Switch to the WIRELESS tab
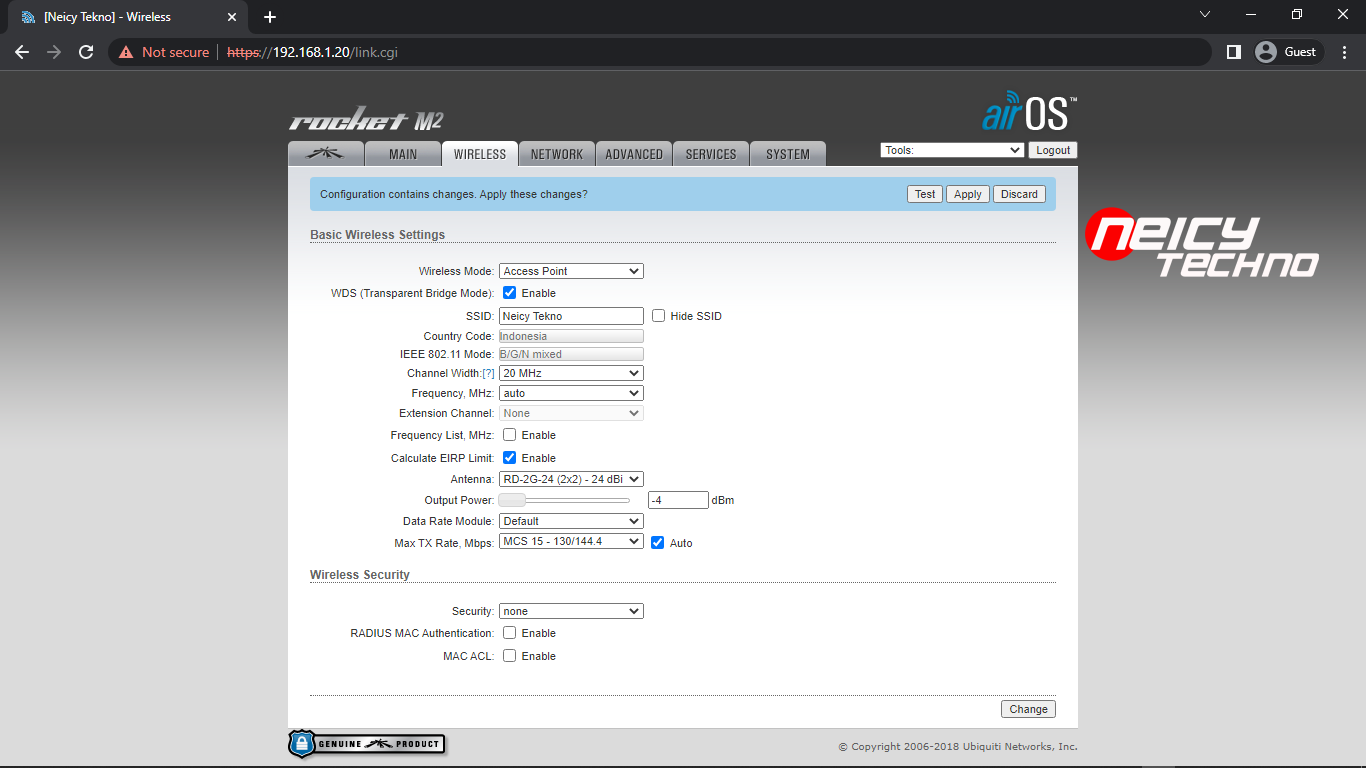The image size is (1366, 768). tap(480, 154)
